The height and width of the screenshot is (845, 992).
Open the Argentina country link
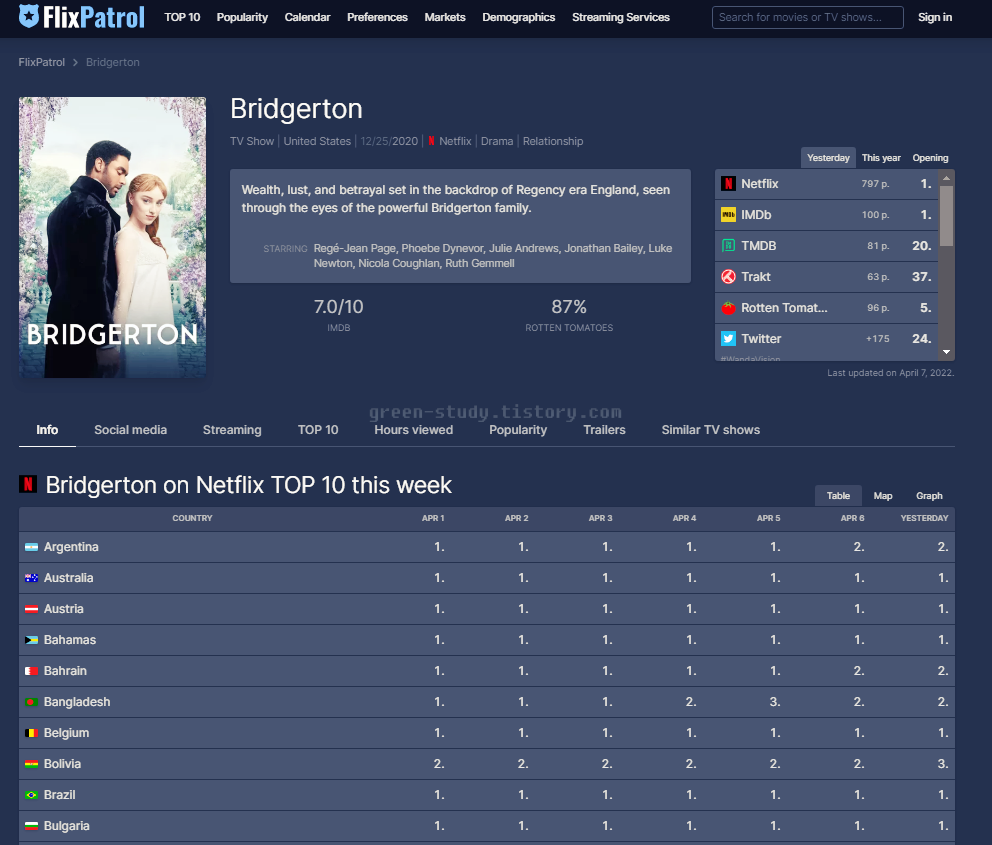pyautogui.click(x=71, y=547)
